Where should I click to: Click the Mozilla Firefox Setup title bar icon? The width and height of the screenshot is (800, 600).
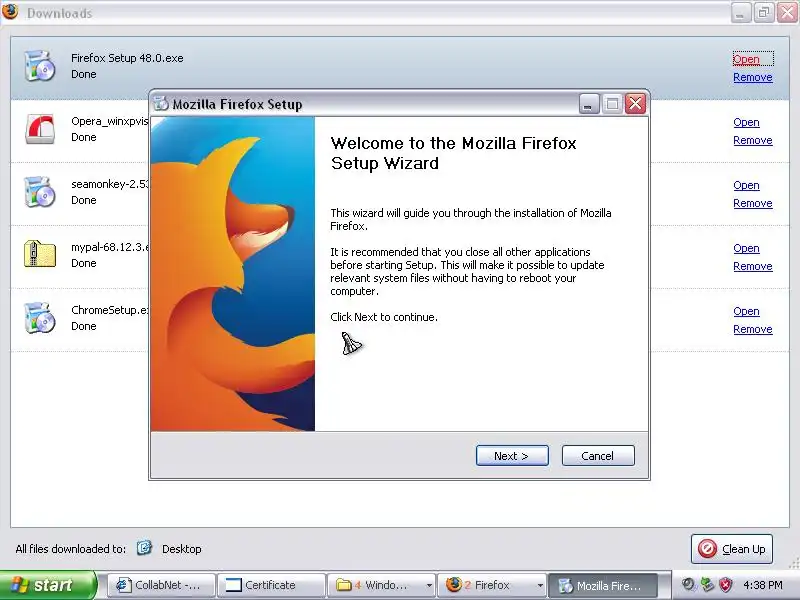[161, 104]
